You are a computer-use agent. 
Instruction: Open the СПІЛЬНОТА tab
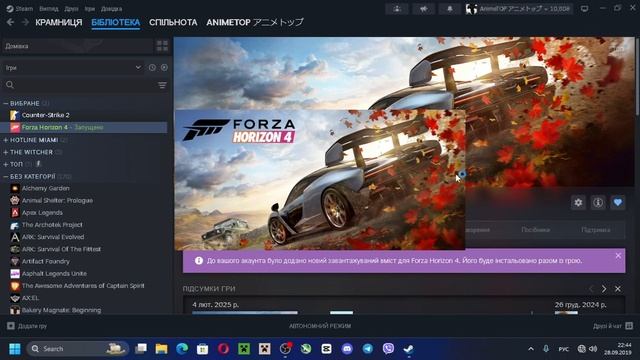[x=173, y=22]
